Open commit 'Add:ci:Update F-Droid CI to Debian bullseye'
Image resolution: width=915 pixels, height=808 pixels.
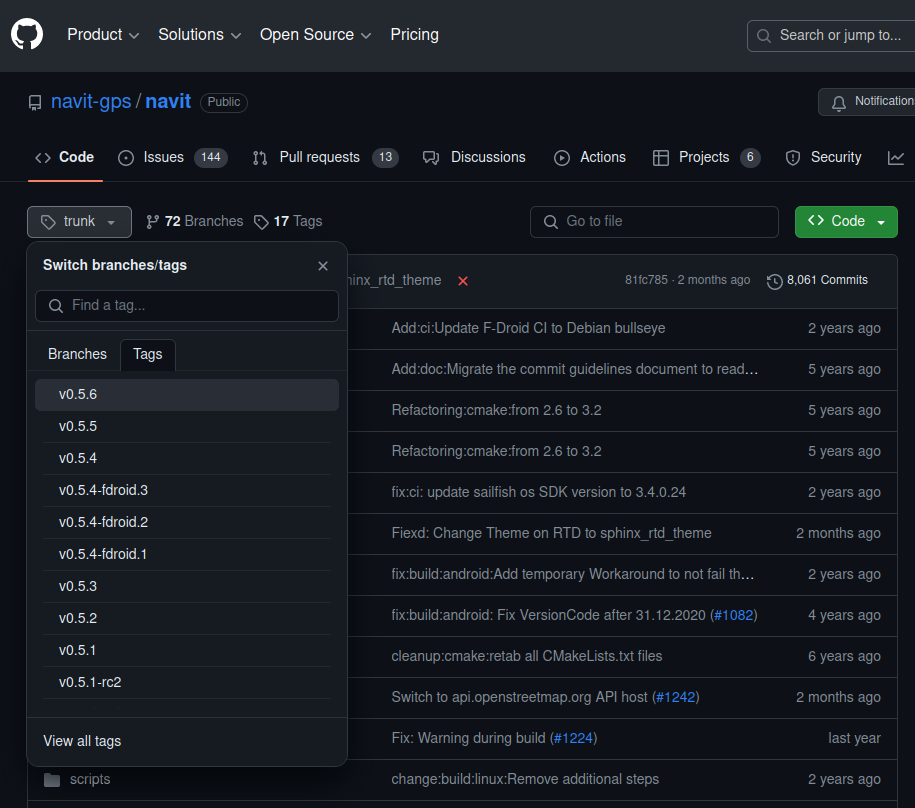click(528, 328)
